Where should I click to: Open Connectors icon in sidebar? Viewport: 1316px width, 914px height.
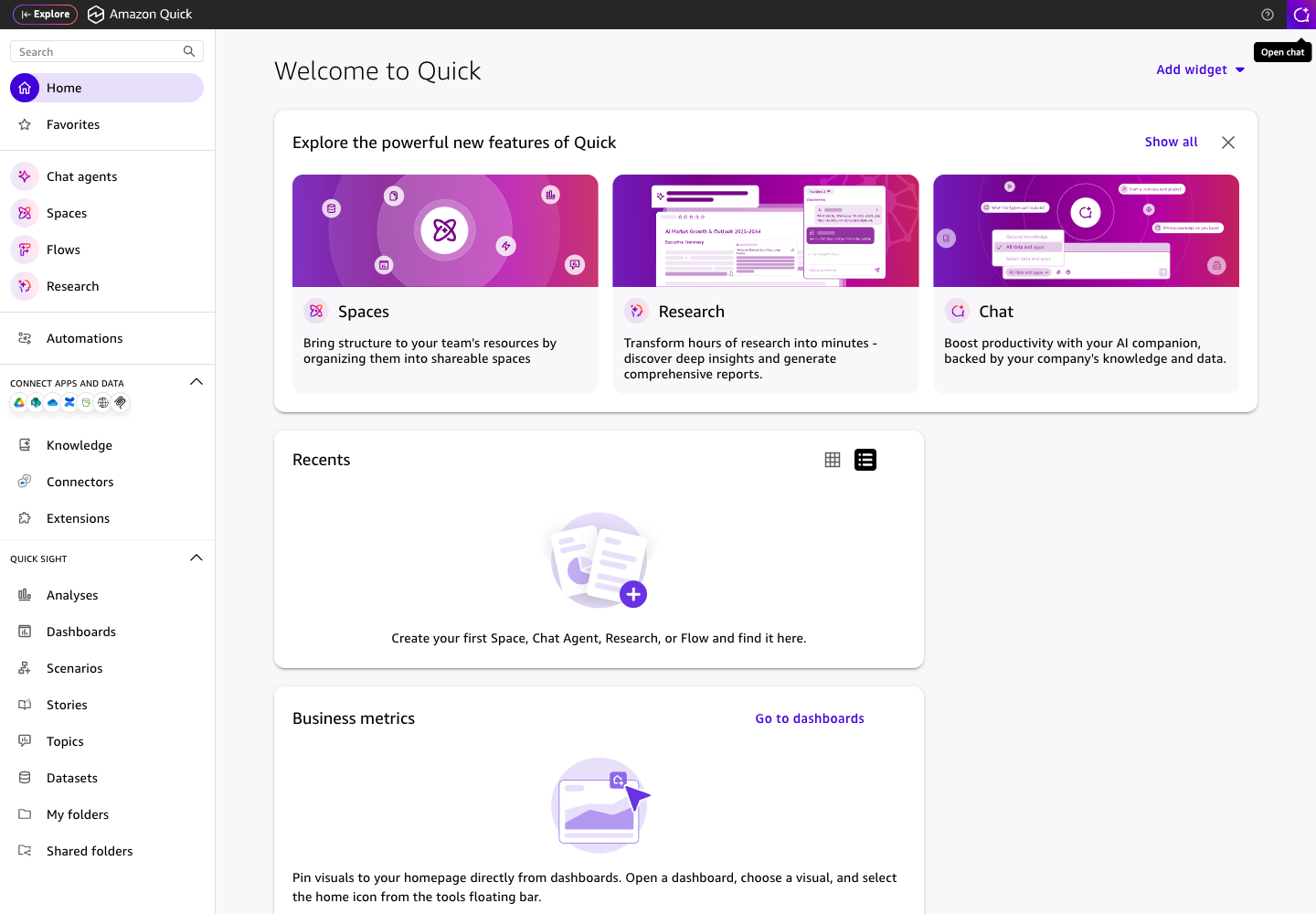click(25, 482)
